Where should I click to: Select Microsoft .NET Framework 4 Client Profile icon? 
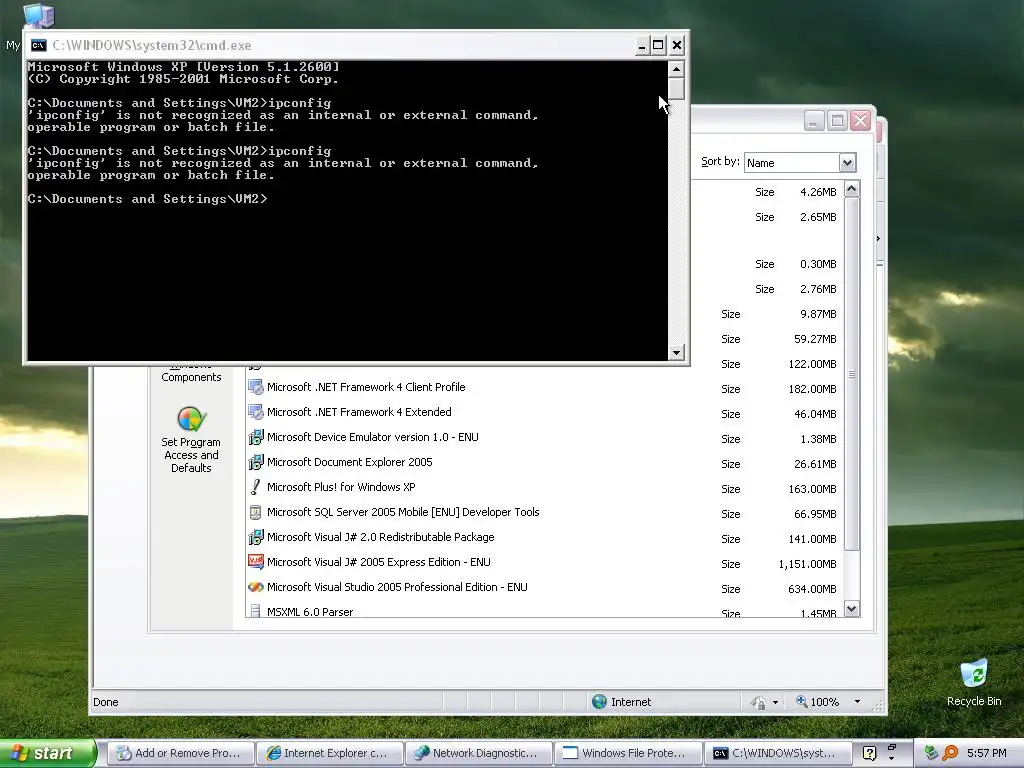click(x=255, y=387)
